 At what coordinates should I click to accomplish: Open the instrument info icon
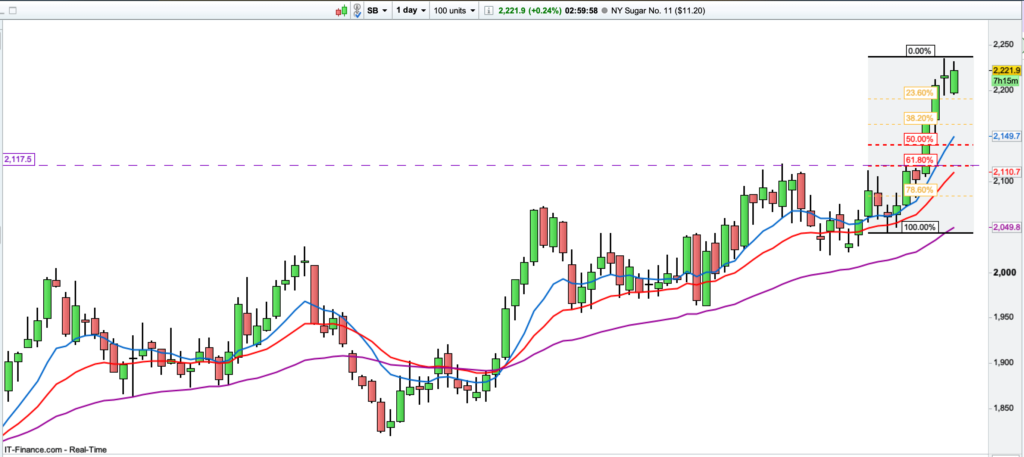point(488,10)
